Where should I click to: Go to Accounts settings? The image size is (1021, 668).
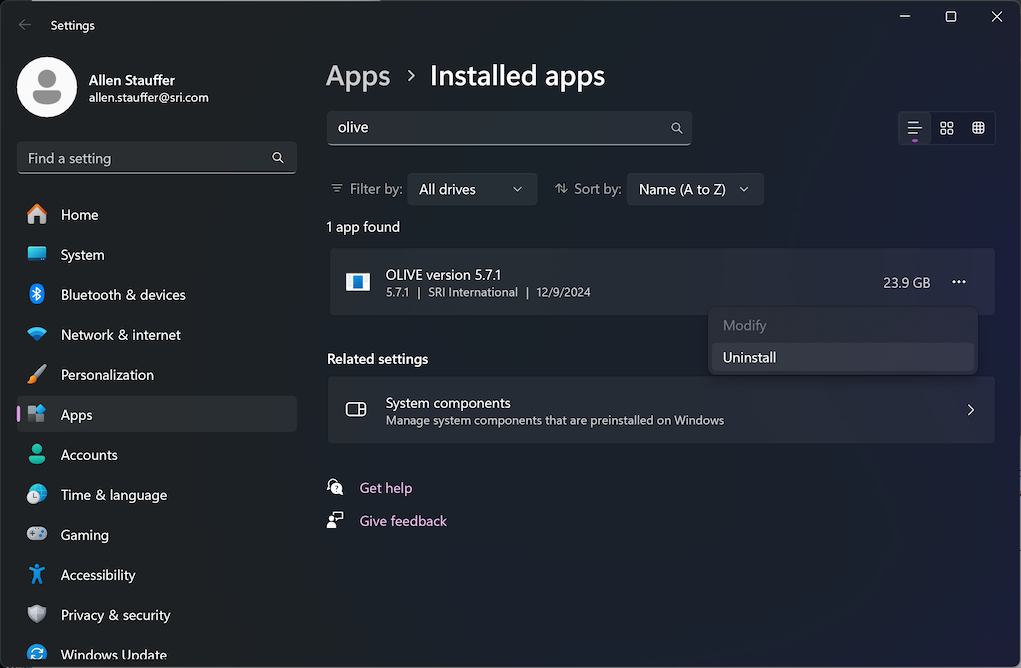[x=91, y=454]
